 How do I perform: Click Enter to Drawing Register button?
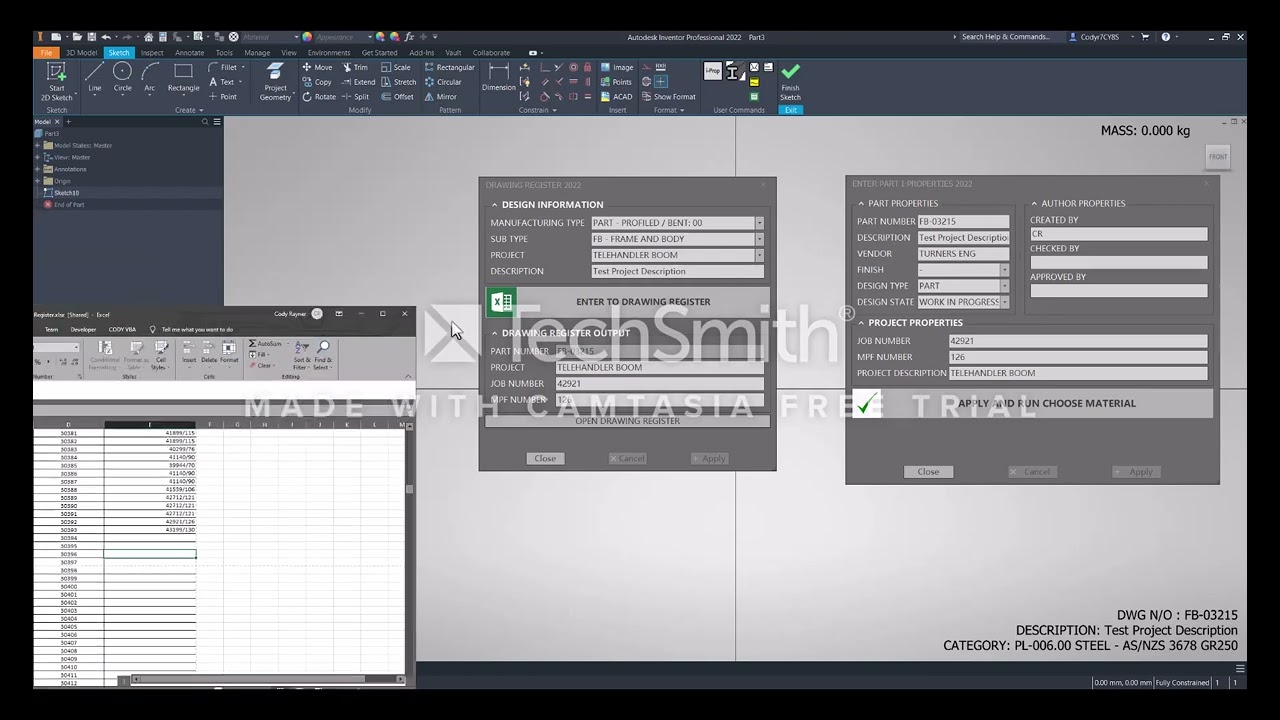pos(628,301)
